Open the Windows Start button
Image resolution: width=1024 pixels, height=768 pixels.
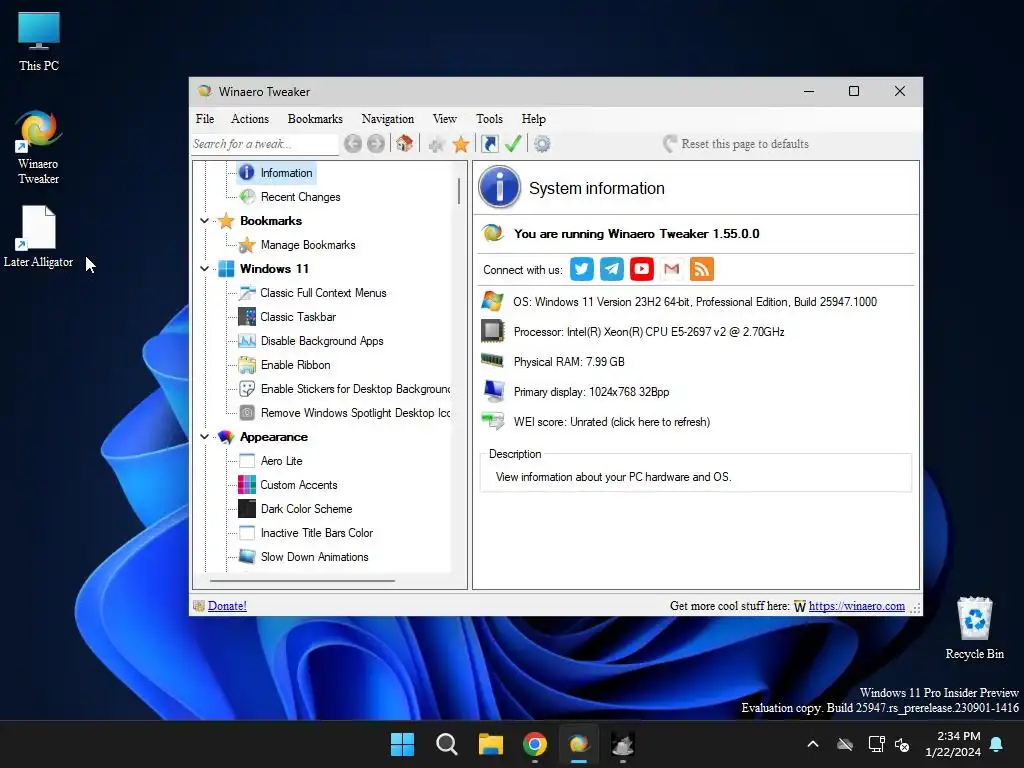[x=402, y=744]
